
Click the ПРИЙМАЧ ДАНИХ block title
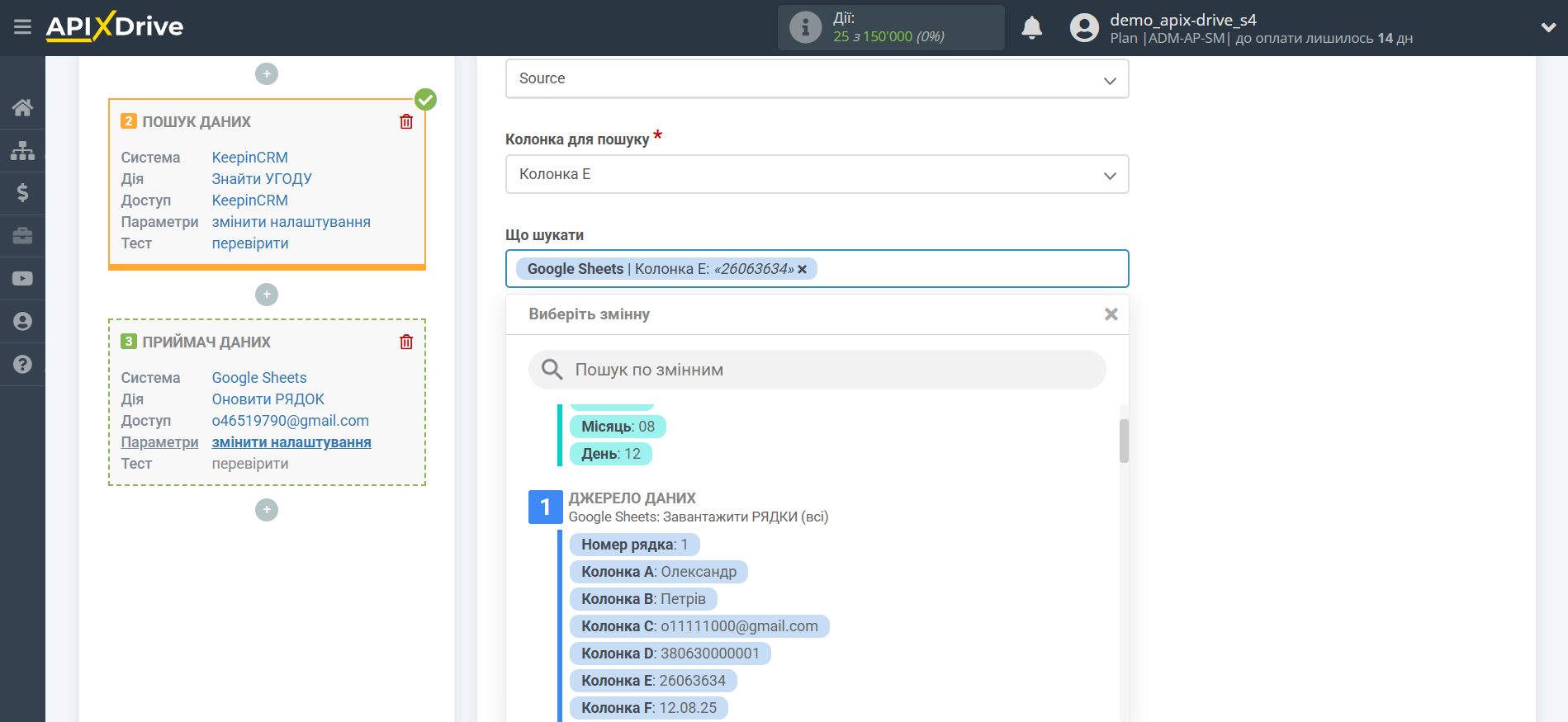pos(206,342)
